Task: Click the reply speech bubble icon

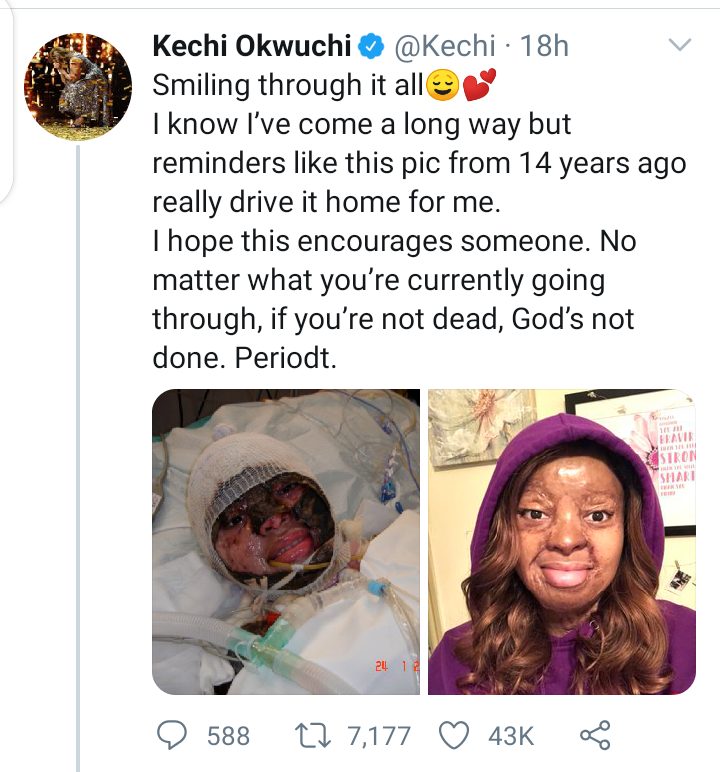Action: (x=175, y=736)
